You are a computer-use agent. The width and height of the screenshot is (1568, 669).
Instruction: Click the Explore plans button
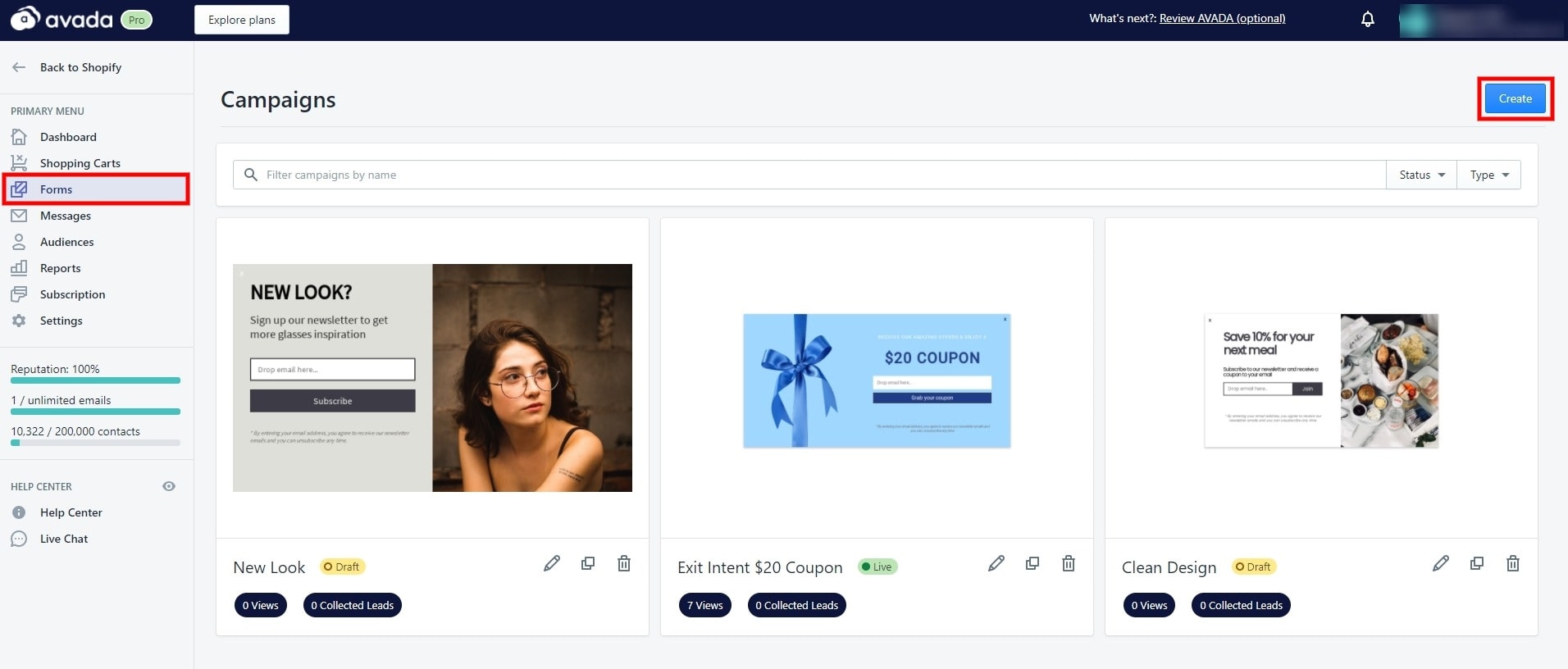pos(242,20)
